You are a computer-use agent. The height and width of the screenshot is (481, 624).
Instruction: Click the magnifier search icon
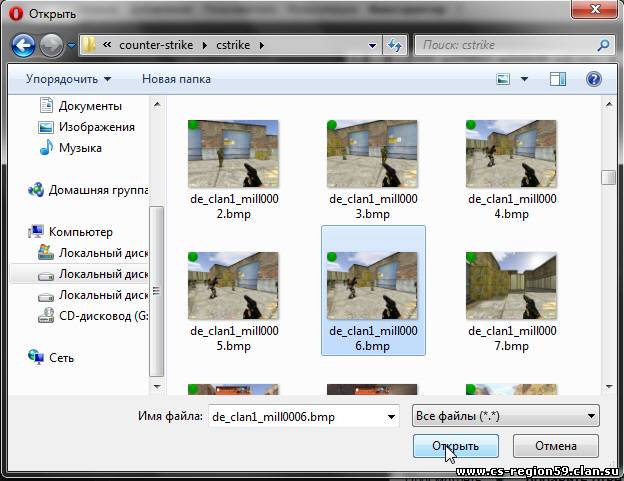point(603,45)
